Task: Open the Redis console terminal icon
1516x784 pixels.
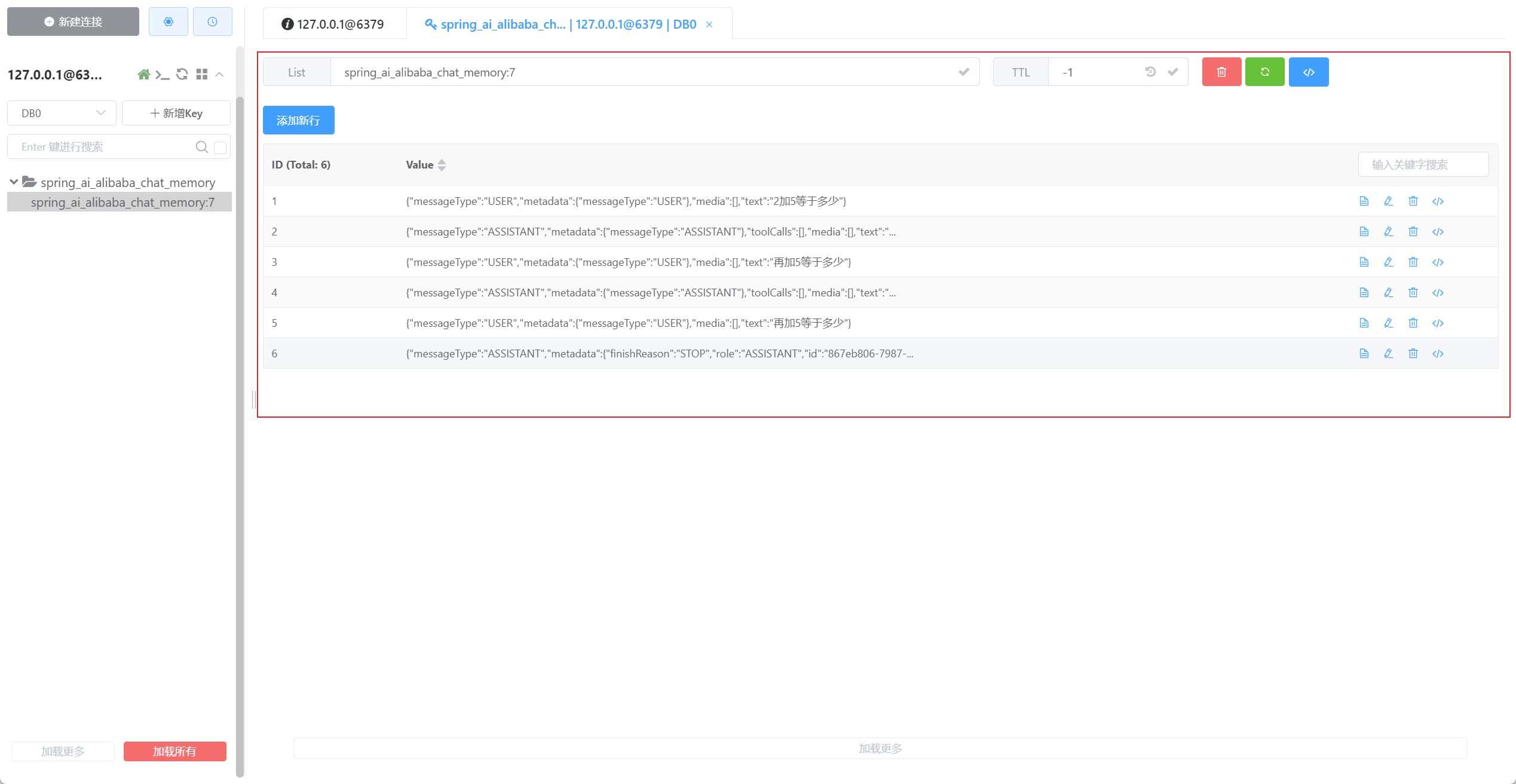Action: tap(162, 75)
